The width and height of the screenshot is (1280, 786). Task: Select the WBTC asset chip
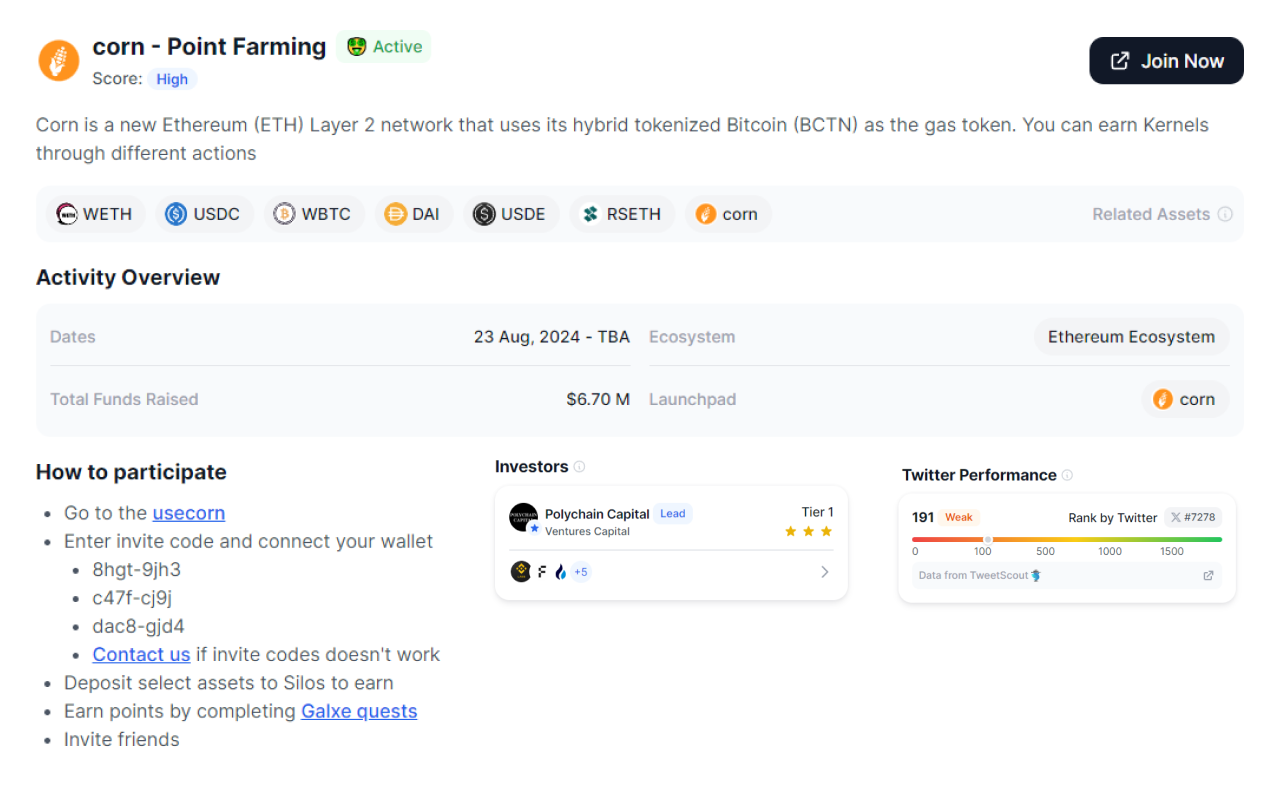pos(313,214)
